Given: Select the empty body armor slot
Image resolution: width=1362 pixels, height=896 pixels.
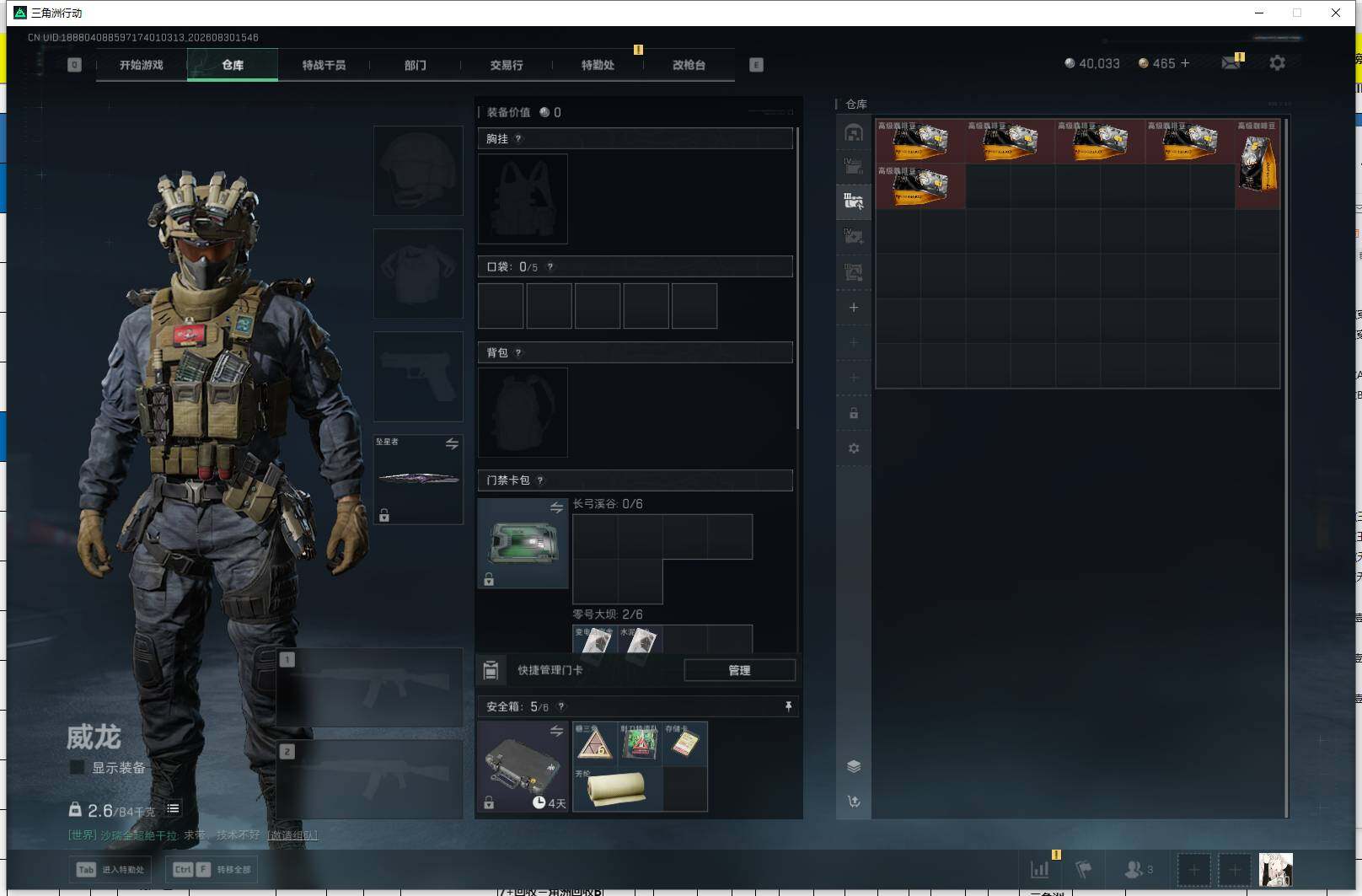Looking at the screenshot, I should (x=418, y=273).
